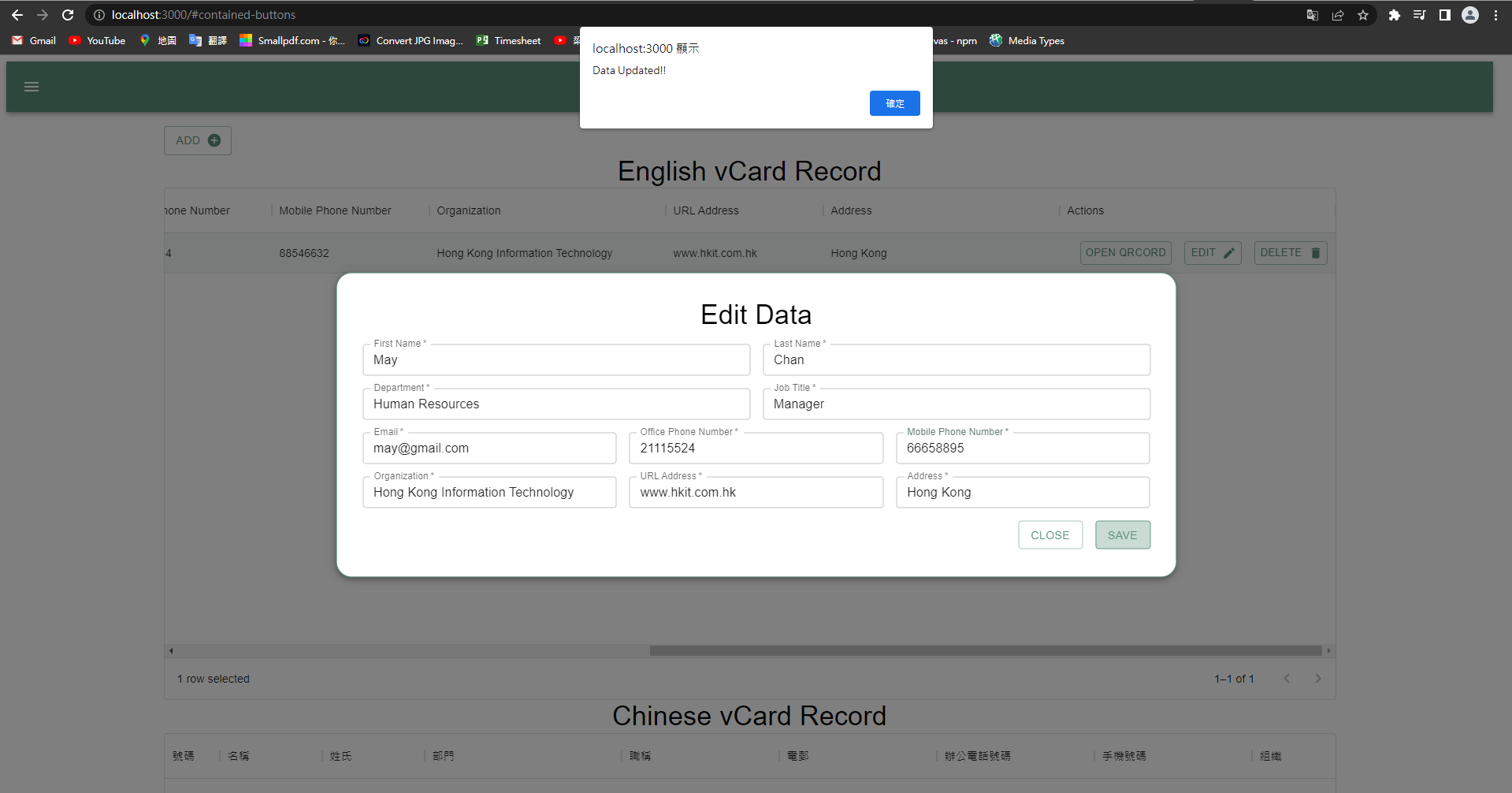Bookmark this page with the star icon
1512x793 pixels.
[1363, 15]
